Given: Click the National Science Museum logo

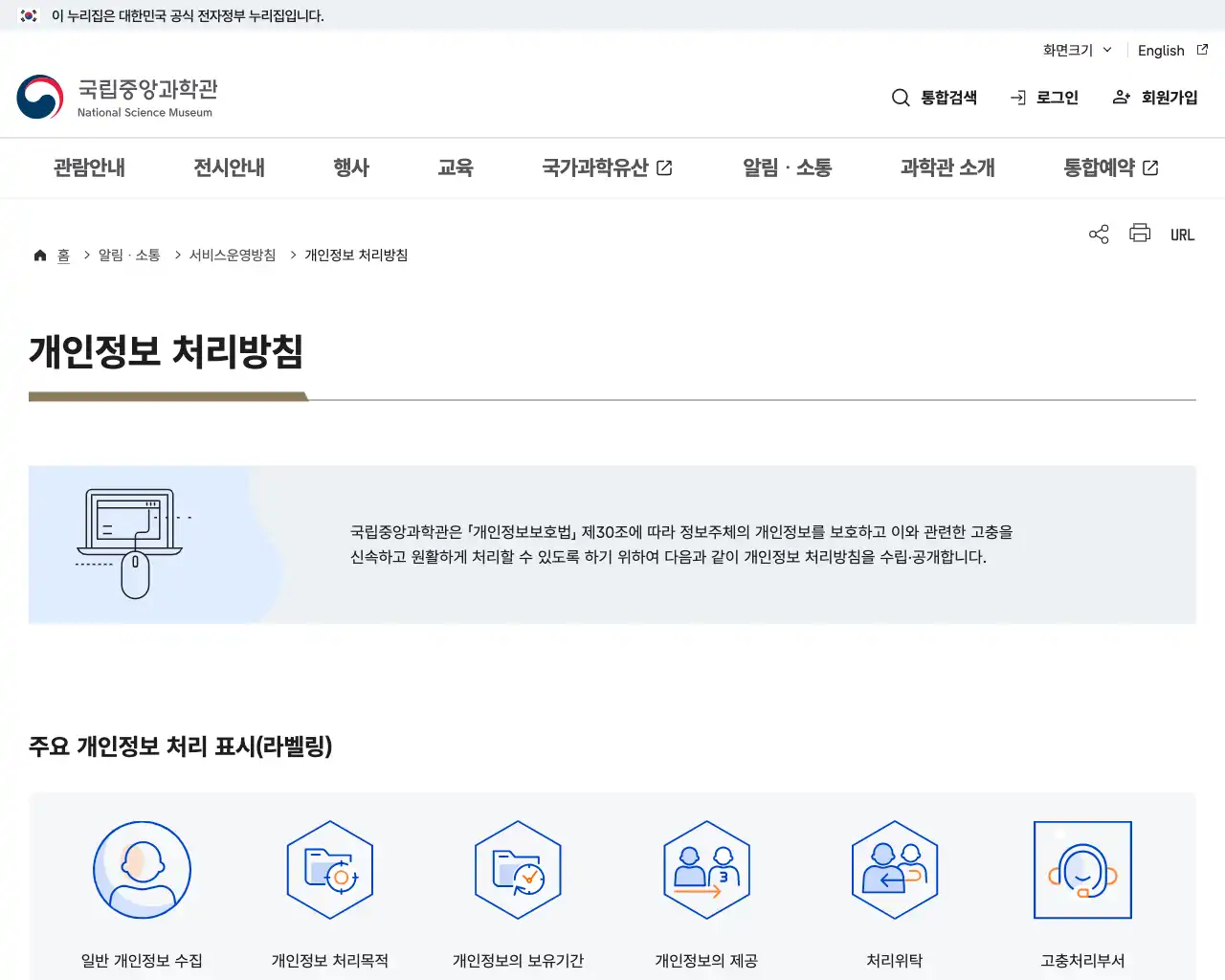Looking at the screenshot, I should click(x=115, y=97).
